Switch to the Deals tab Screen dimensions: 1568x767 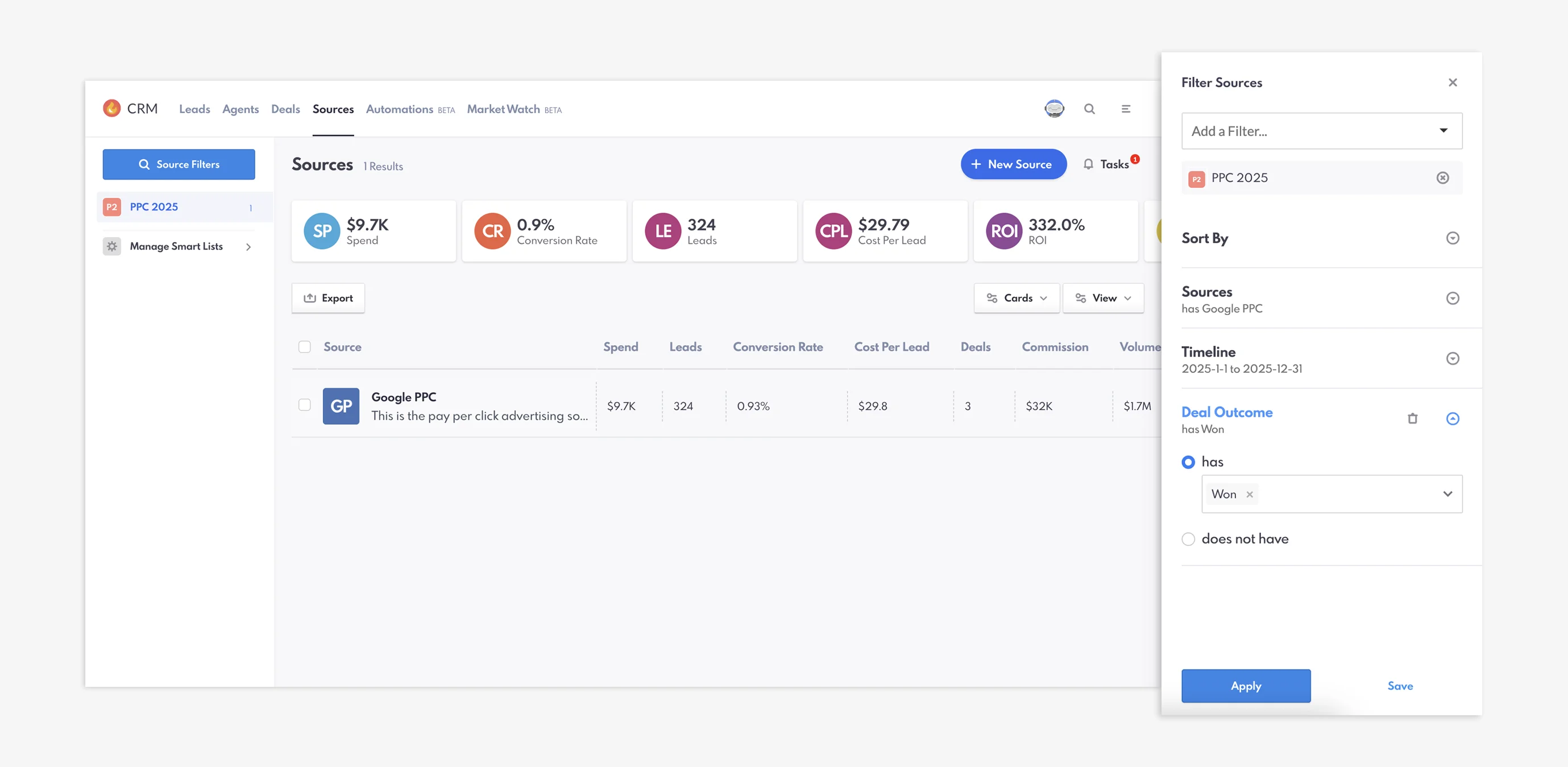click(285, 109)
